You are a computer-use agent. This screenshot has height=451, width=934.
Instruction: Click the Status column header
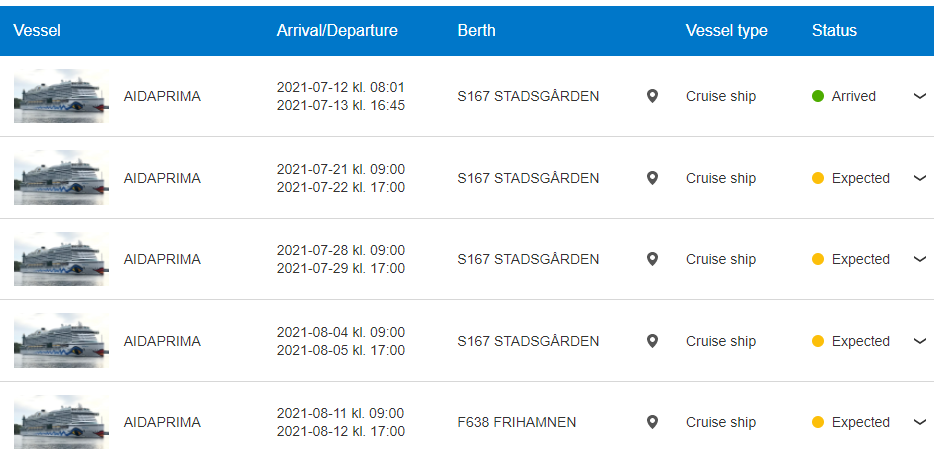click(834, 30)
